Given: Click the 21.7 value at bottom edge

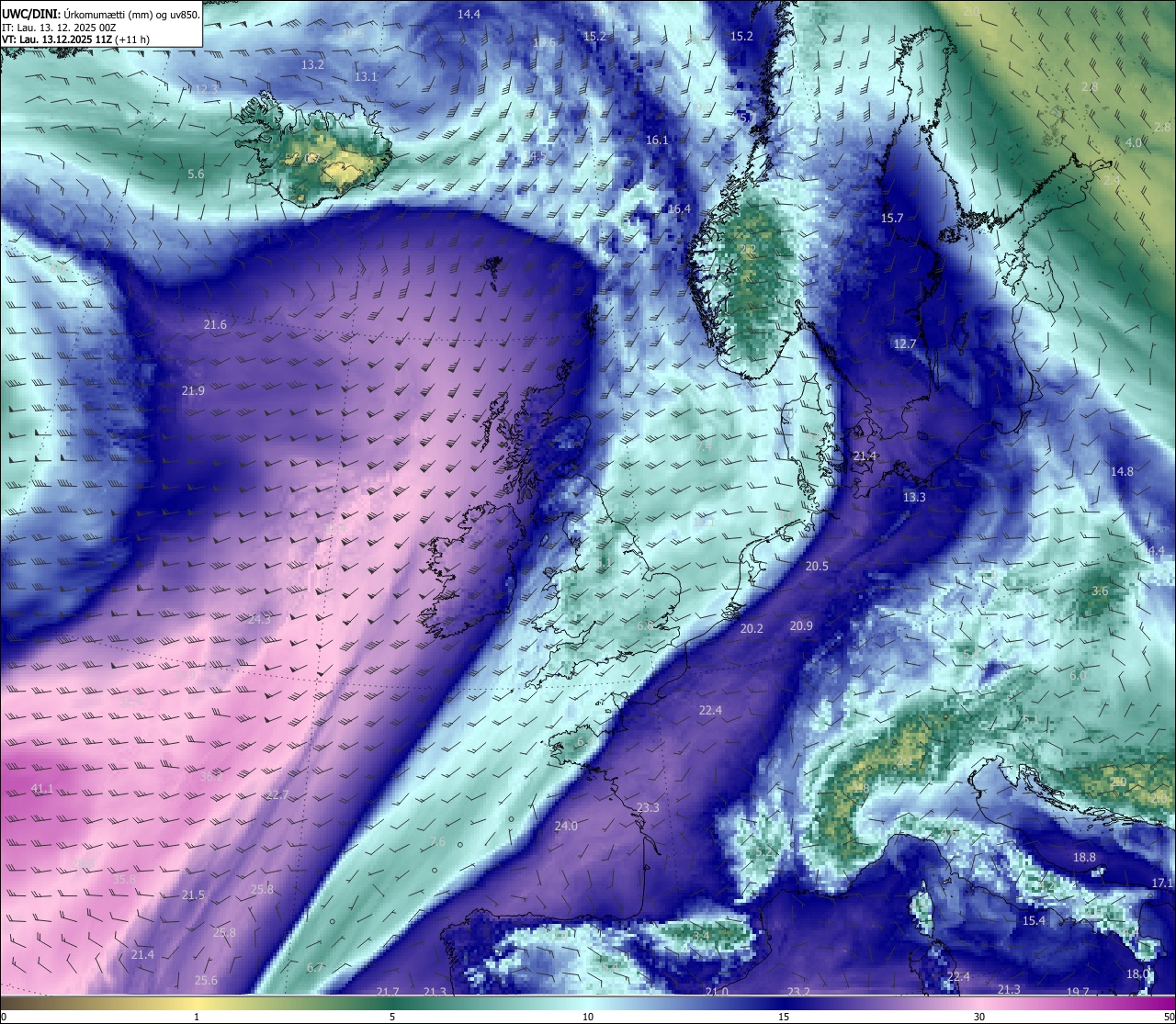Looking at the screenshot, I should pos(388,991).
